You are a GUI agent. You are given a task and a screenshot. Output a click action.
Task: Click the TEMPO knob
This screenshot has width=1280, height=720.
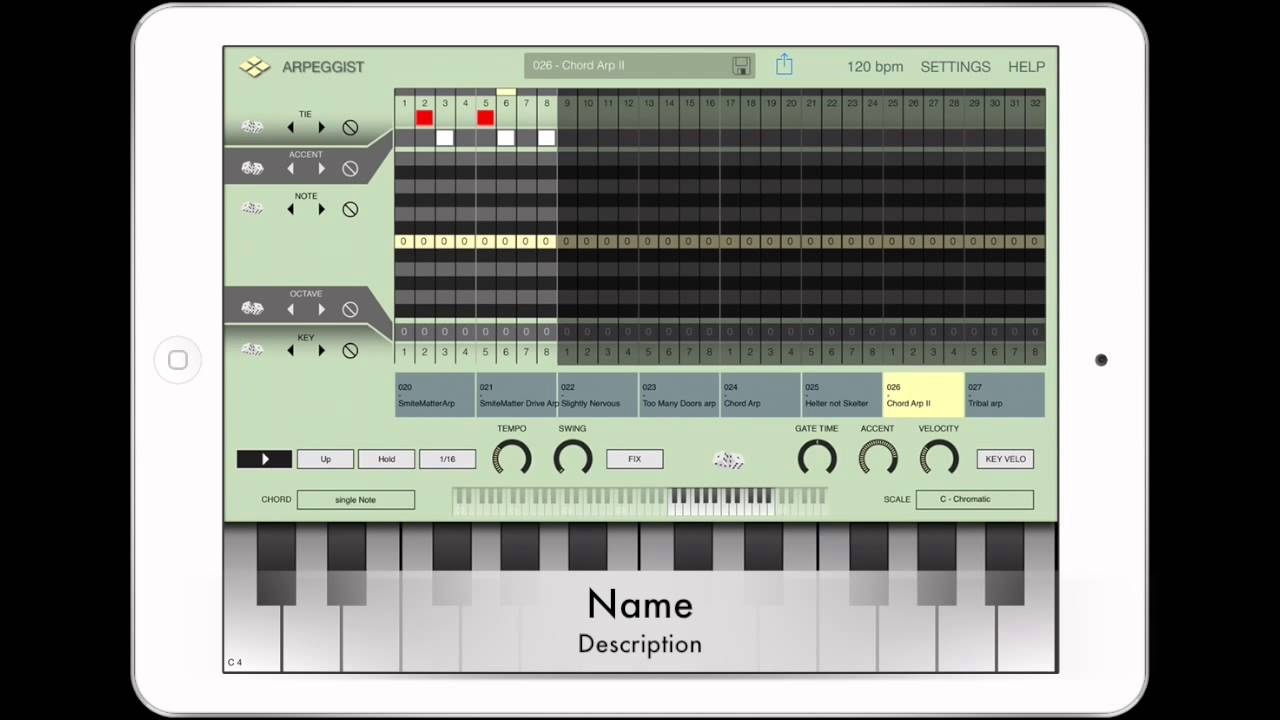tap(512, 459)
